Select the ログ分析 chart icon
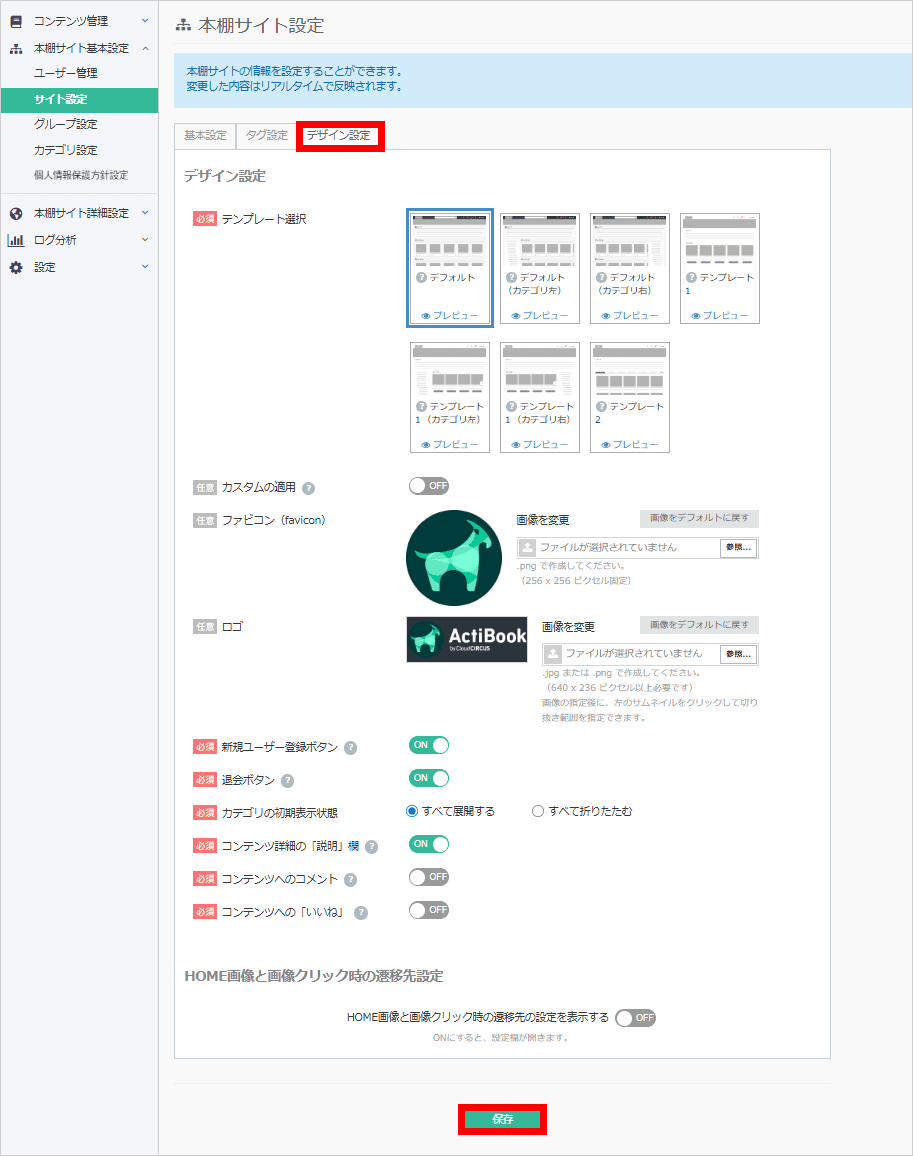Viewport: 913px width, 1156px height. (16, 240)
